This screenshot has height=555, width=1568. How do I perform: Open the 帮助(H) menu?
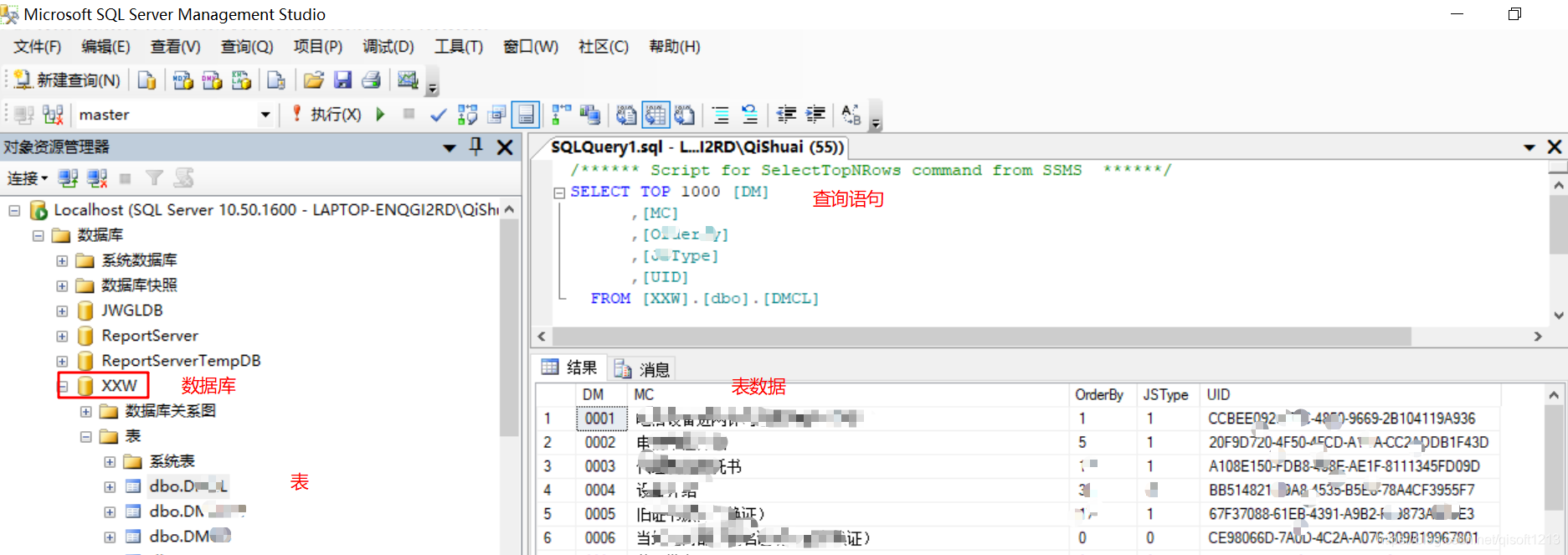[675, 47]
